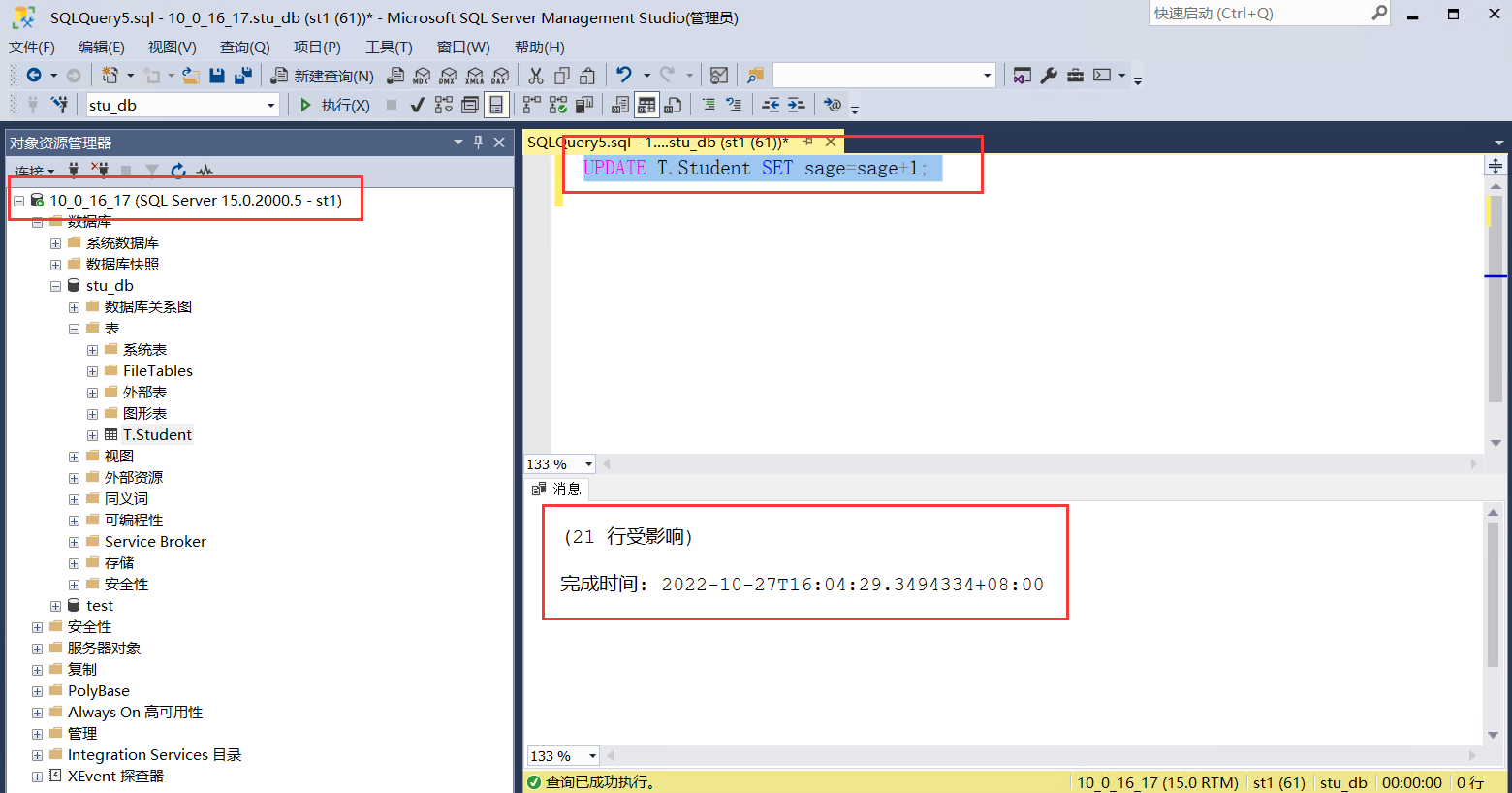The width and height of the screenshot is (1512, 793).
Task: Click the cut scissors icon
Action: click(x=536, y=76)
